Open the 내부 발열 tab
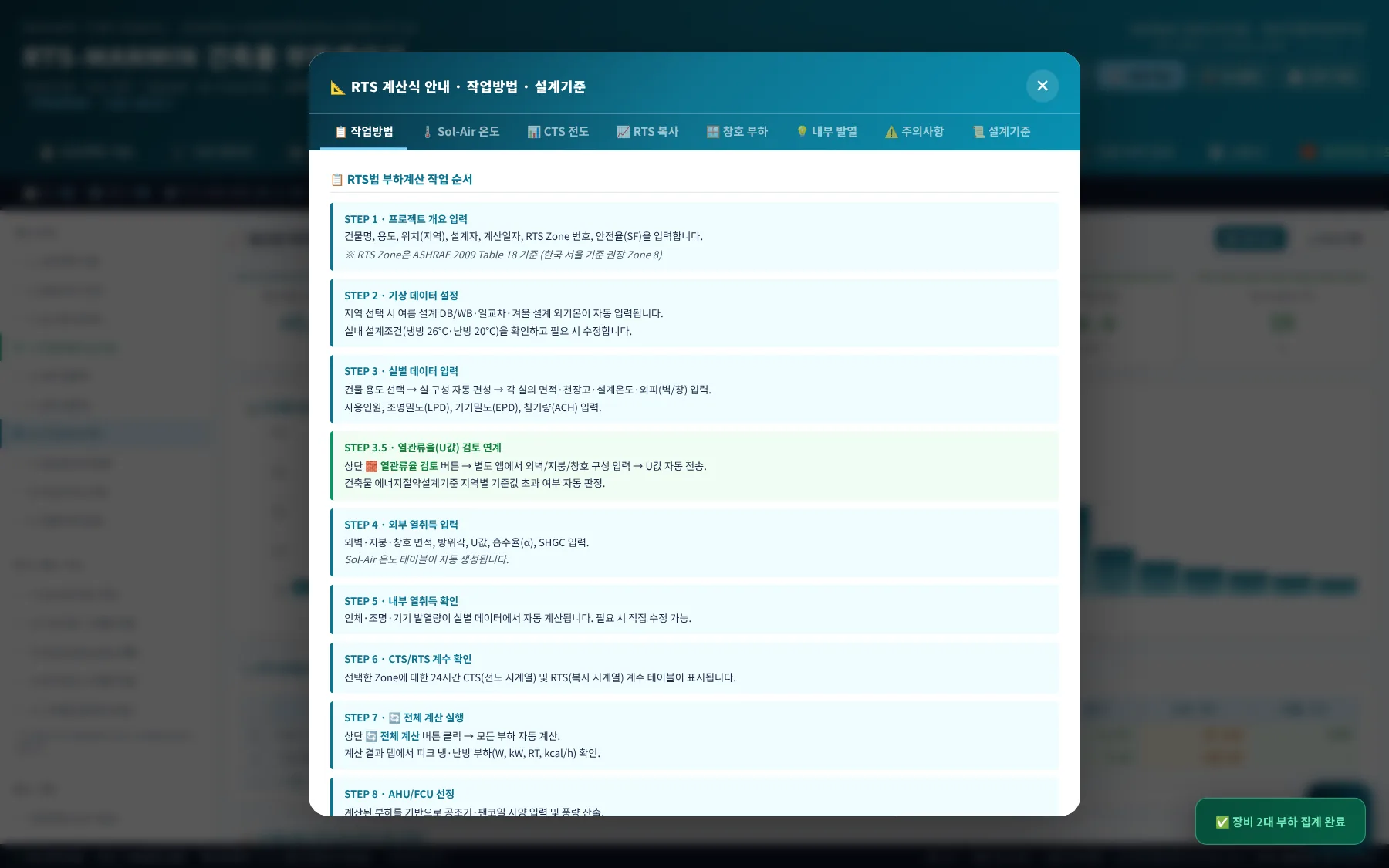This screenshot has width=1389, height=868. [826, 132]
